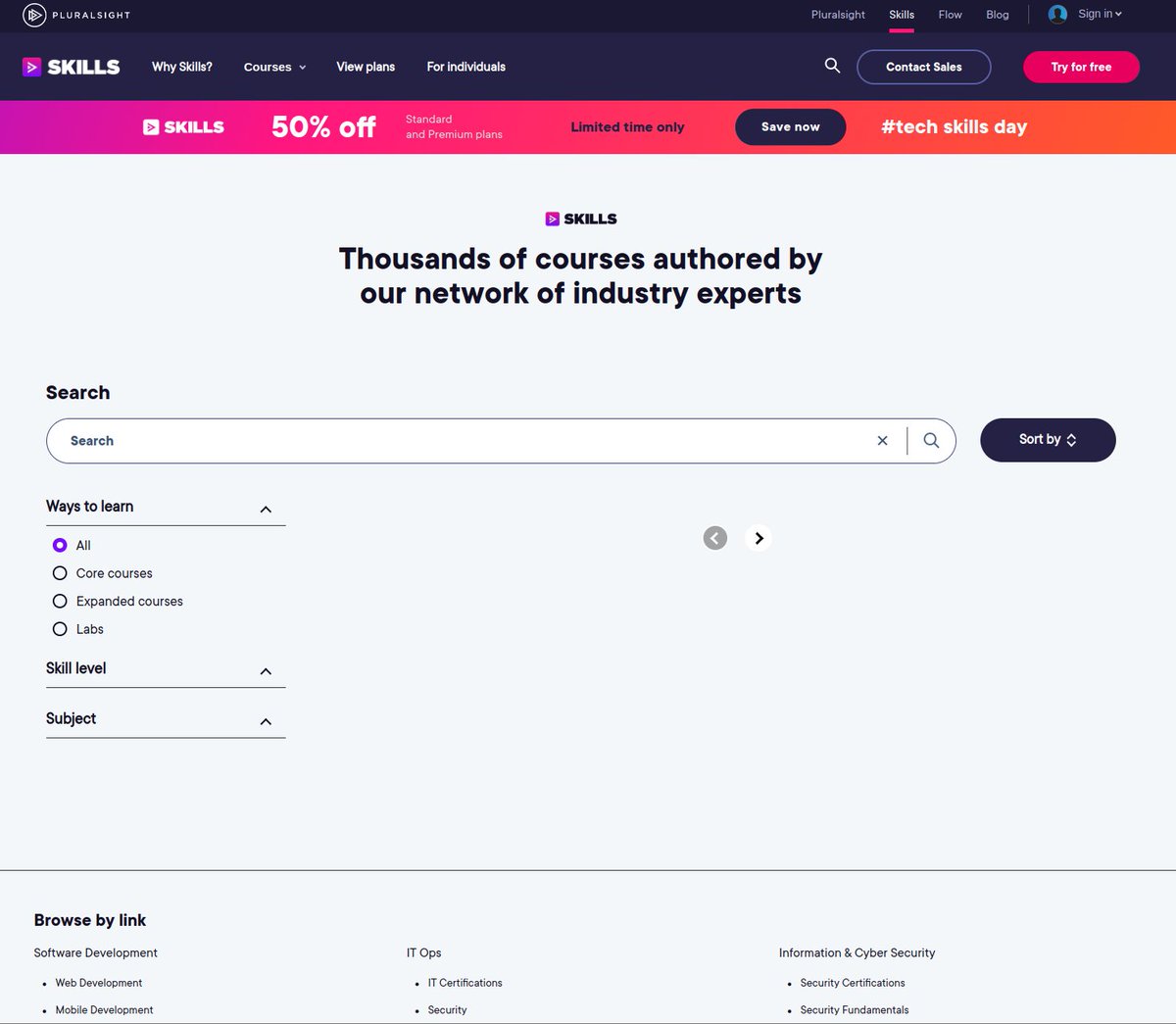Switch to the Skills top tab
1176x1024 pixels.
[x=902, y=15]
